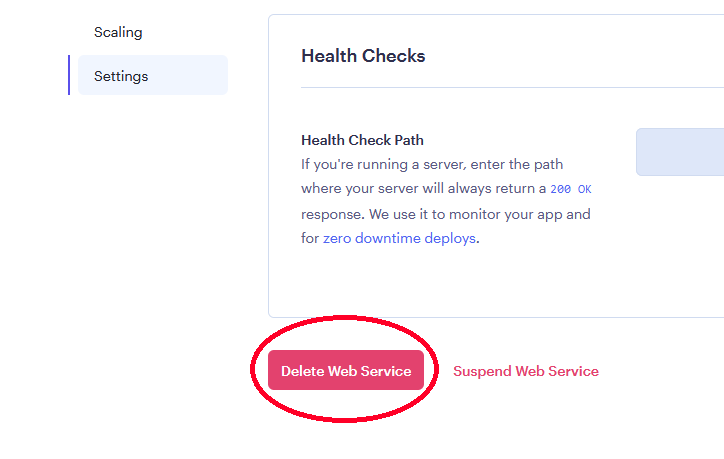
Task: Click the Suspend Web Service link
Action: pos(525,371)
